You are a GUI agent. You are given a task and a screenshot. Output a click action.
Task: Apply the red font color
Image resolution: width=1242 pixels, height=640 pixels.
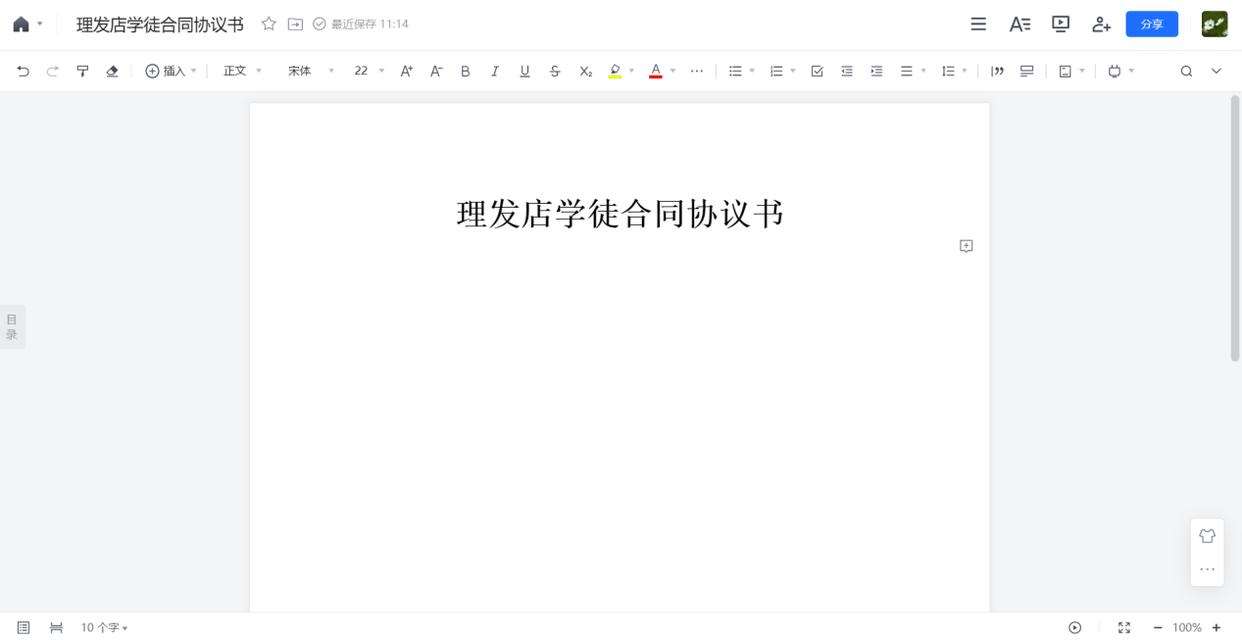(x=656, y=71)
